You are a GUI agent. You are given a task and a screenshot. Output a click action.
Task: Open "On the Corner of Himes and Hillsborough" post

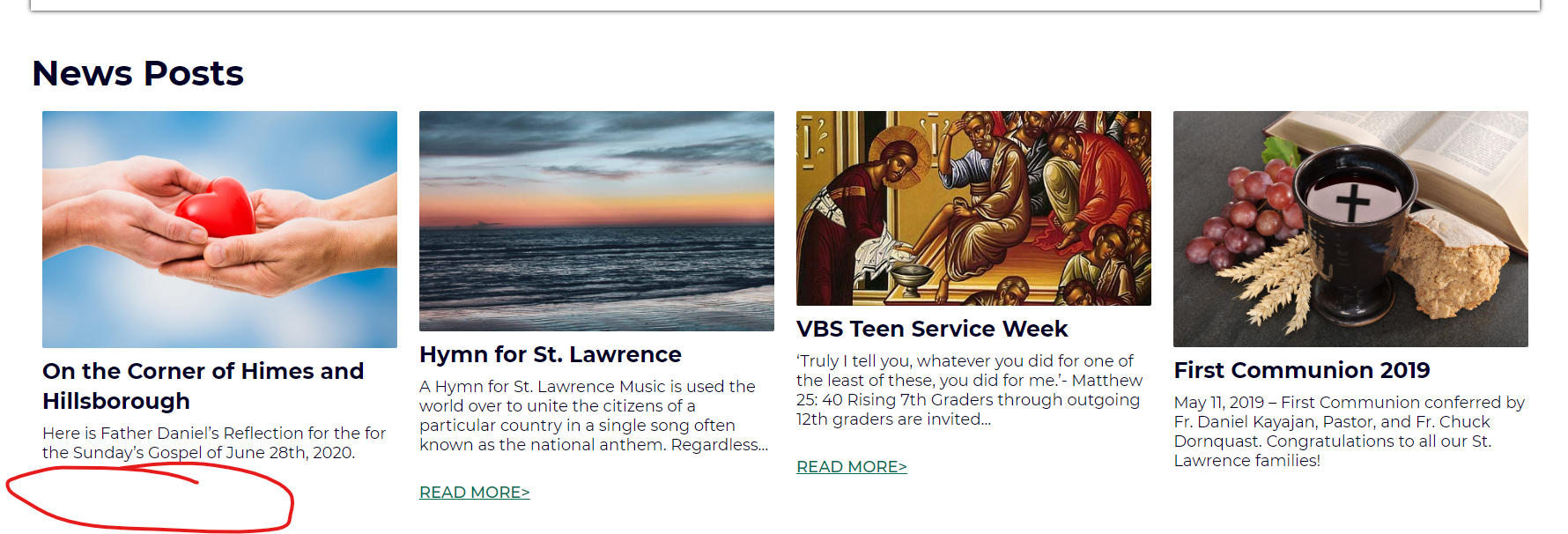point(203,386)
